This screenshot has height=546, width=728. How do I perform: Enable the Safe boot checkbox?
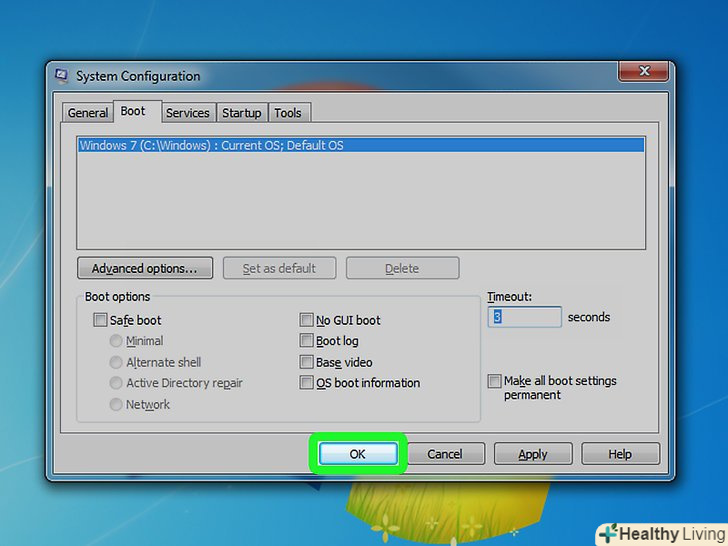100,320
